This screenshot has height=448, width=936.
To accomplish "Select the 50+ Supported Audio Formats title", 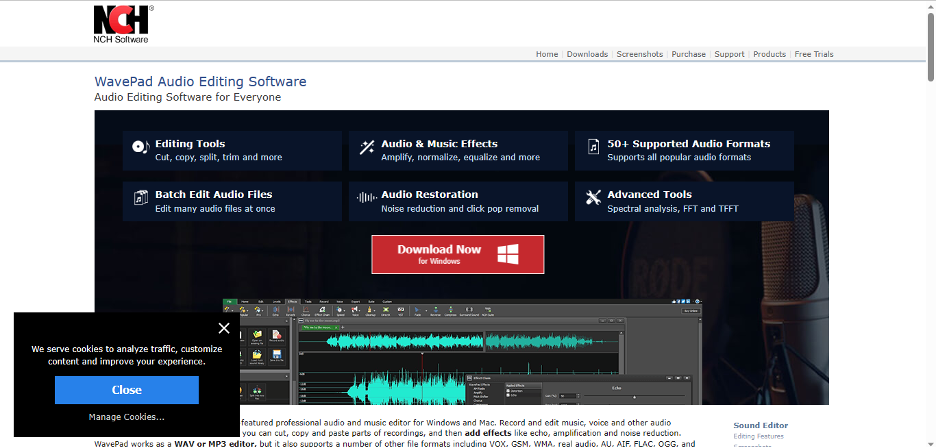I will [x=688, y=144].
